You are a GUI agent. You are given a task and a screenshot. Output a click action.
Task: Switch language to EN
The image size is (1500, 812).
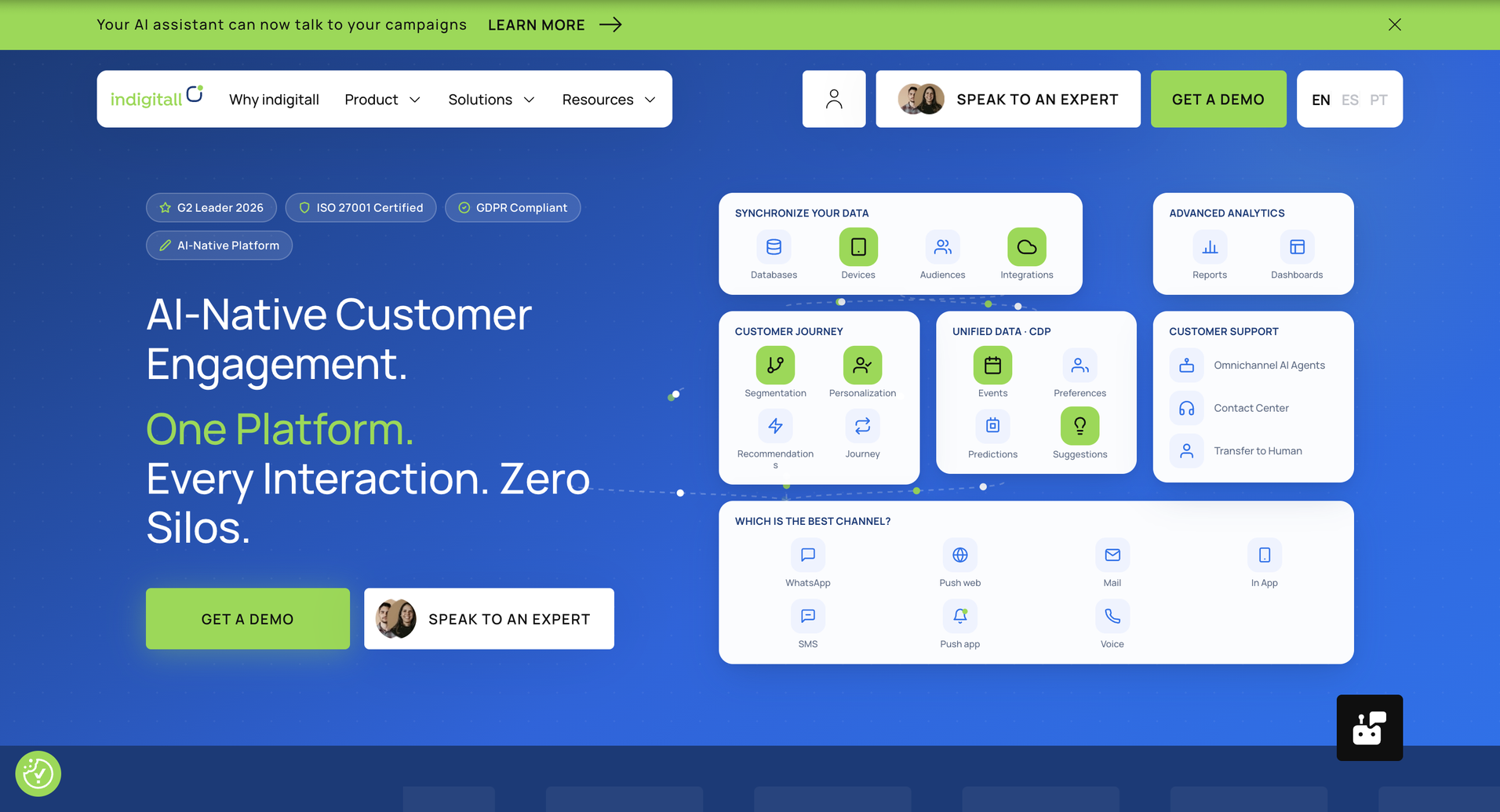[x=1320, y=100]
